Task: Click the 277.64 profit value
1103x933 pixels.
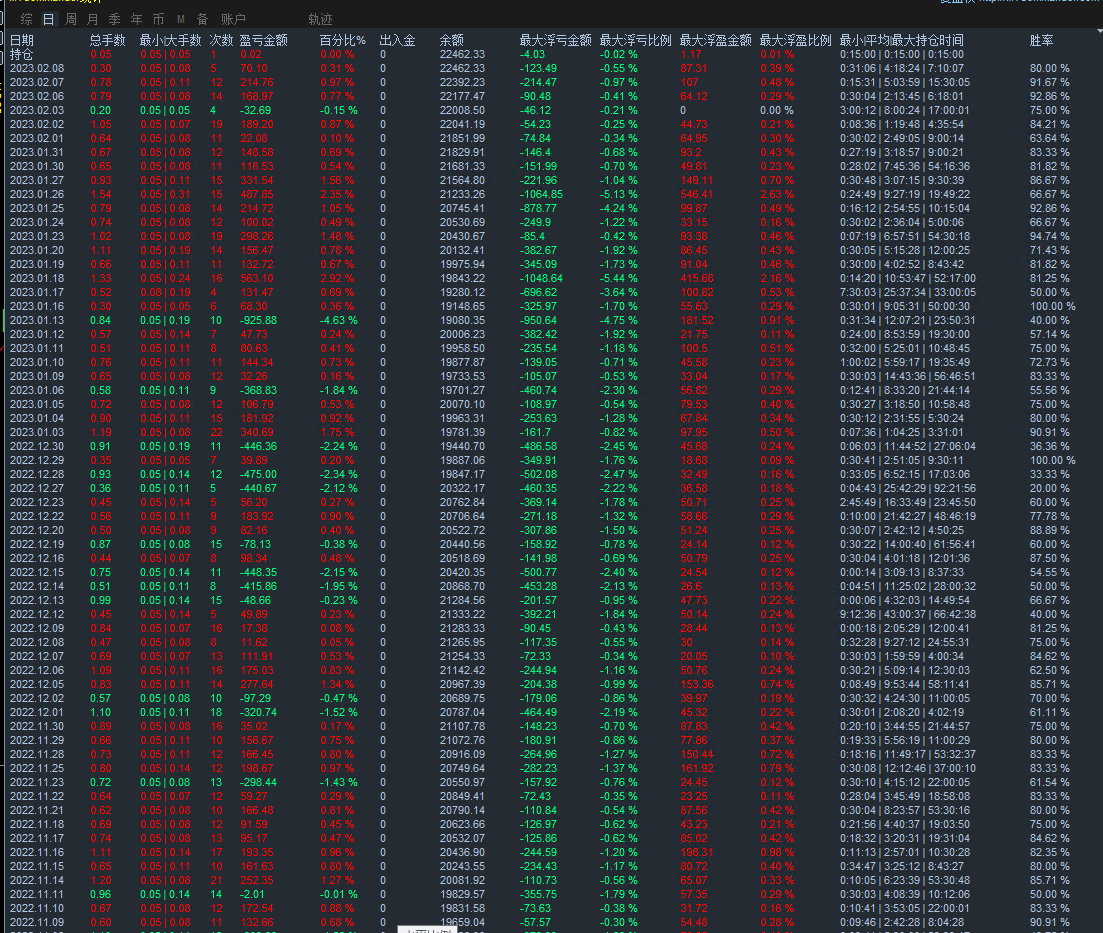Action: (257, 684)
